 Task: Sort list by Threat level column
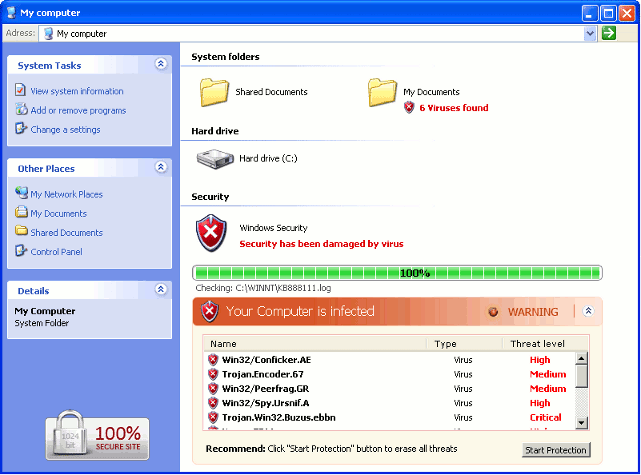537,343
